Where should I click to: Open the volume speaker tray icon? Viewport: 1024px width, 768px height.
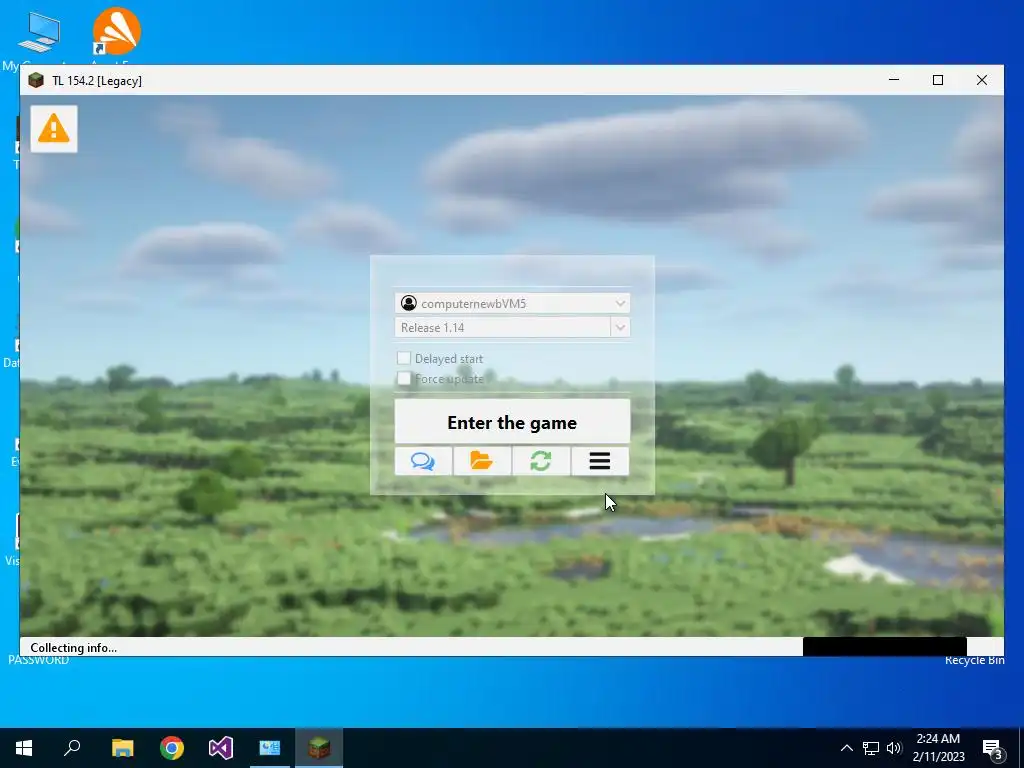tap(894, 748)
